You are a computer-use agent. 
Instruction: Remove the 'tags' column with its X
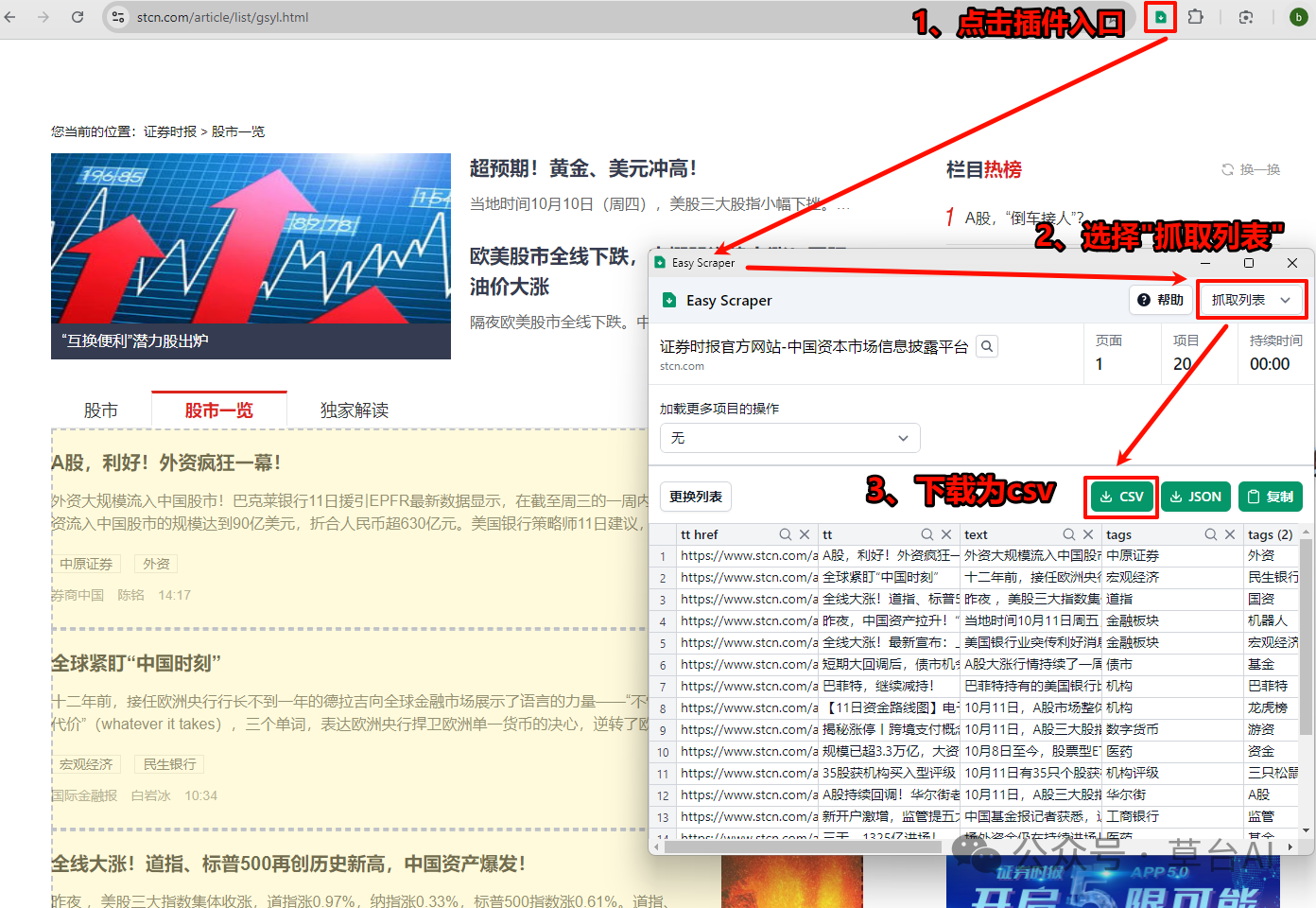1230,534
